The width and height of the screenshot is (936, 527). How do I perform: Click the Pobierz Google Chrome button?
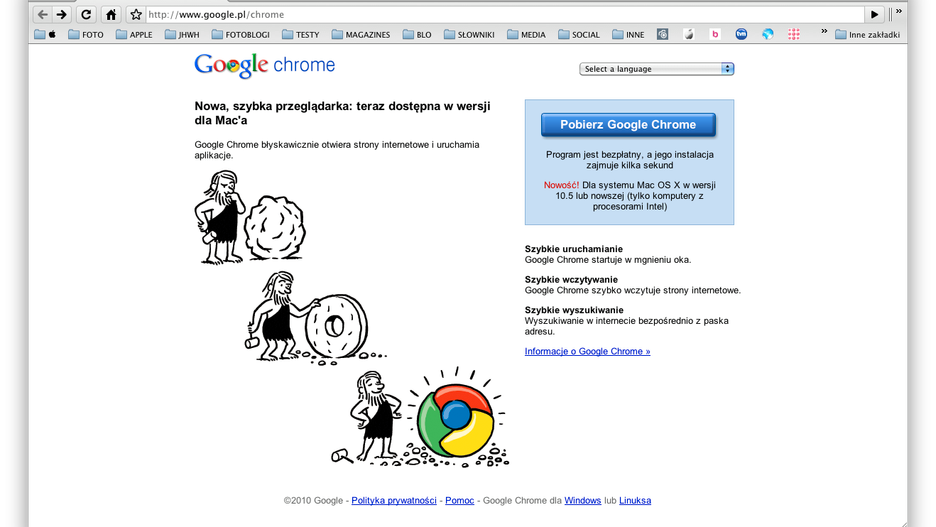tap(628, 125)
